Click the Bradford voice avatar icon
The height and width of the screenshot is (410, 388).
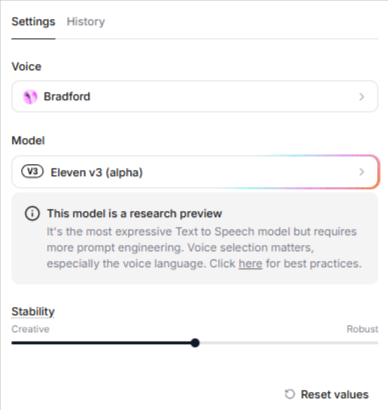30,97
